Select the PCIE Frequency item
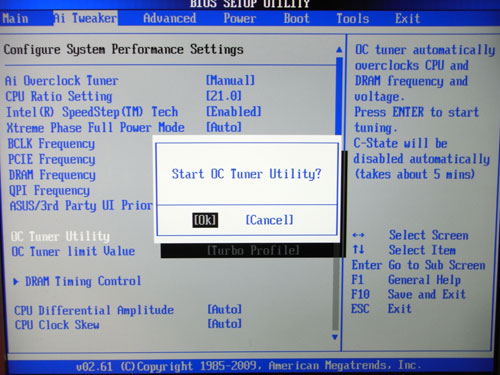 coord(52,159)
